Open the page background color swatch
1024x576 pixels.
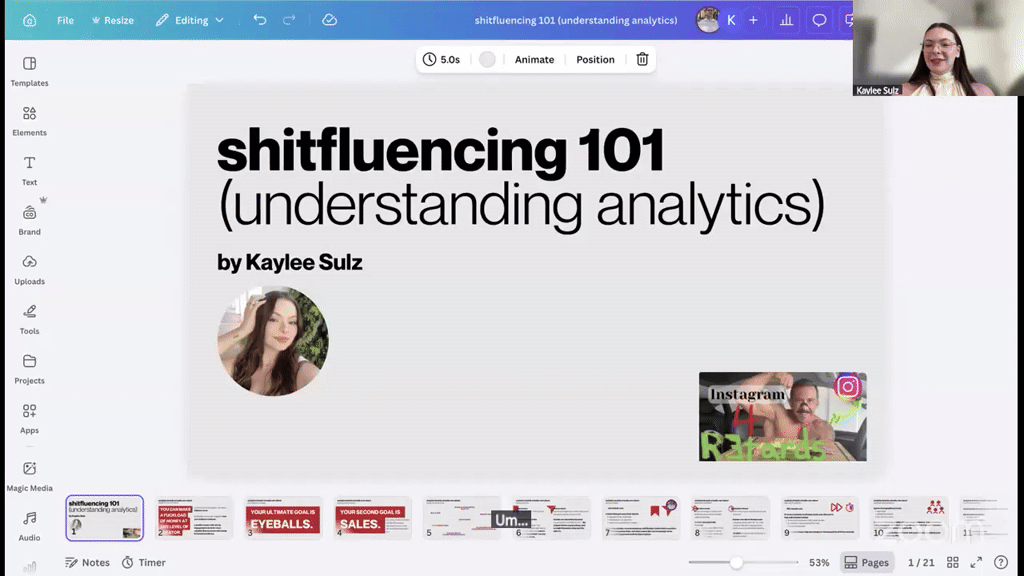click(x=487, y=59)
